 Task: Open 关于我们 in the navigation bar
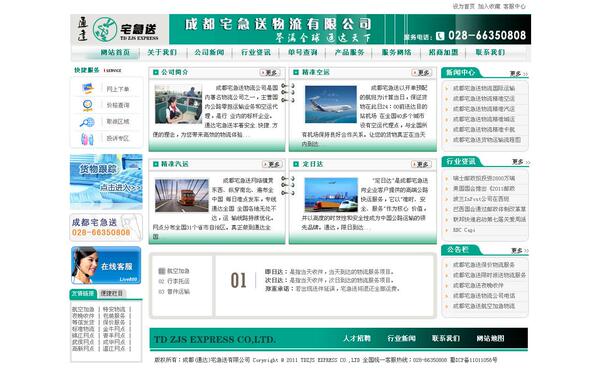(162, 52)
